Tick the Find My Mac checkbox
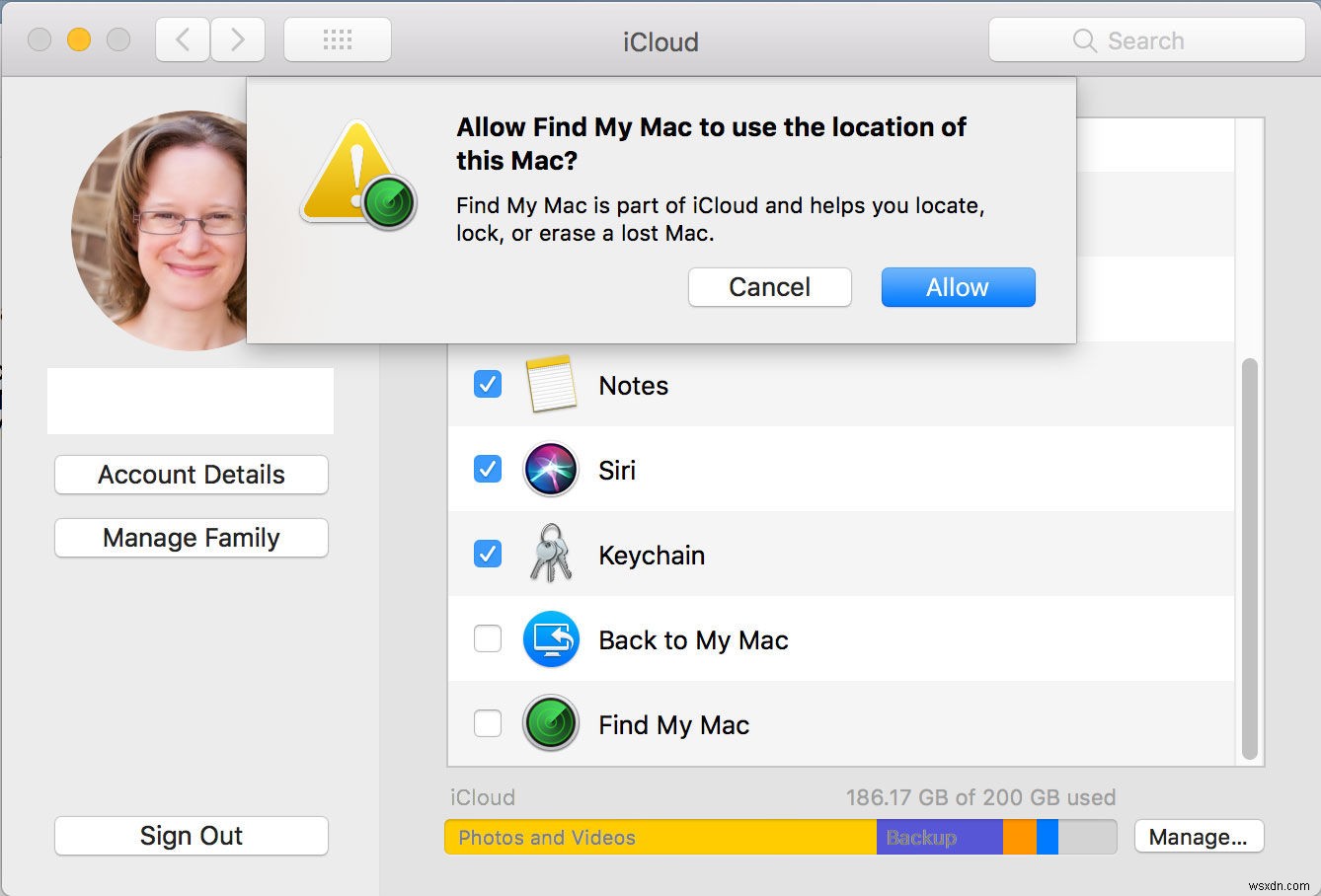Image resolution: width=1321 pixels, height=896 pixels. (x=488, y=724)
